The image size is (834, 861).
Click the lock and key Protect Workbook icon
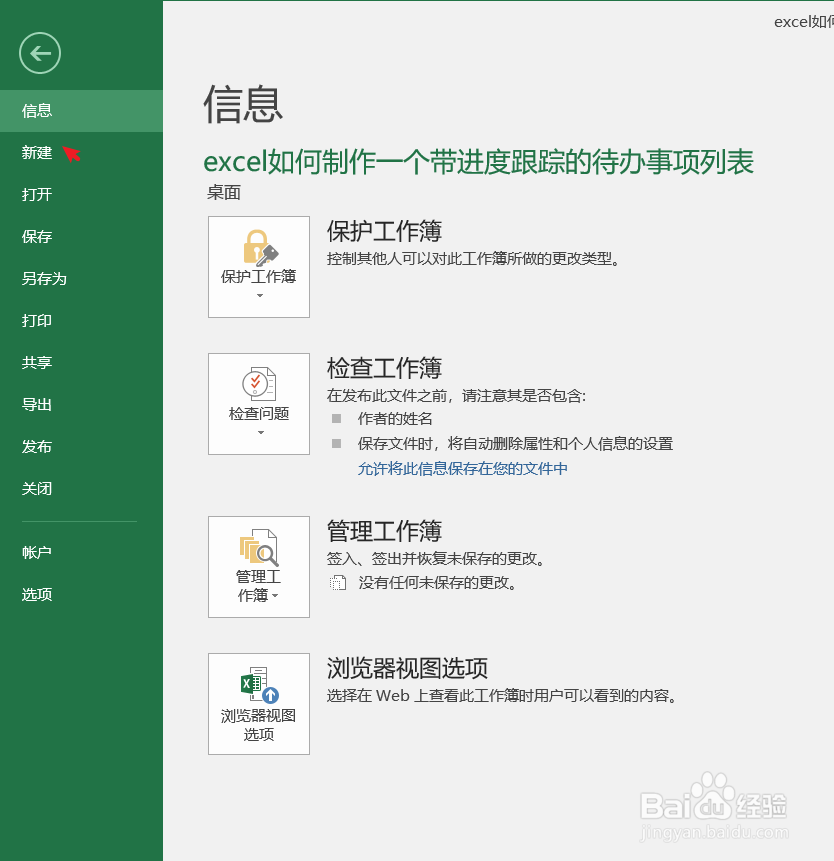click(x=260, y=248)
